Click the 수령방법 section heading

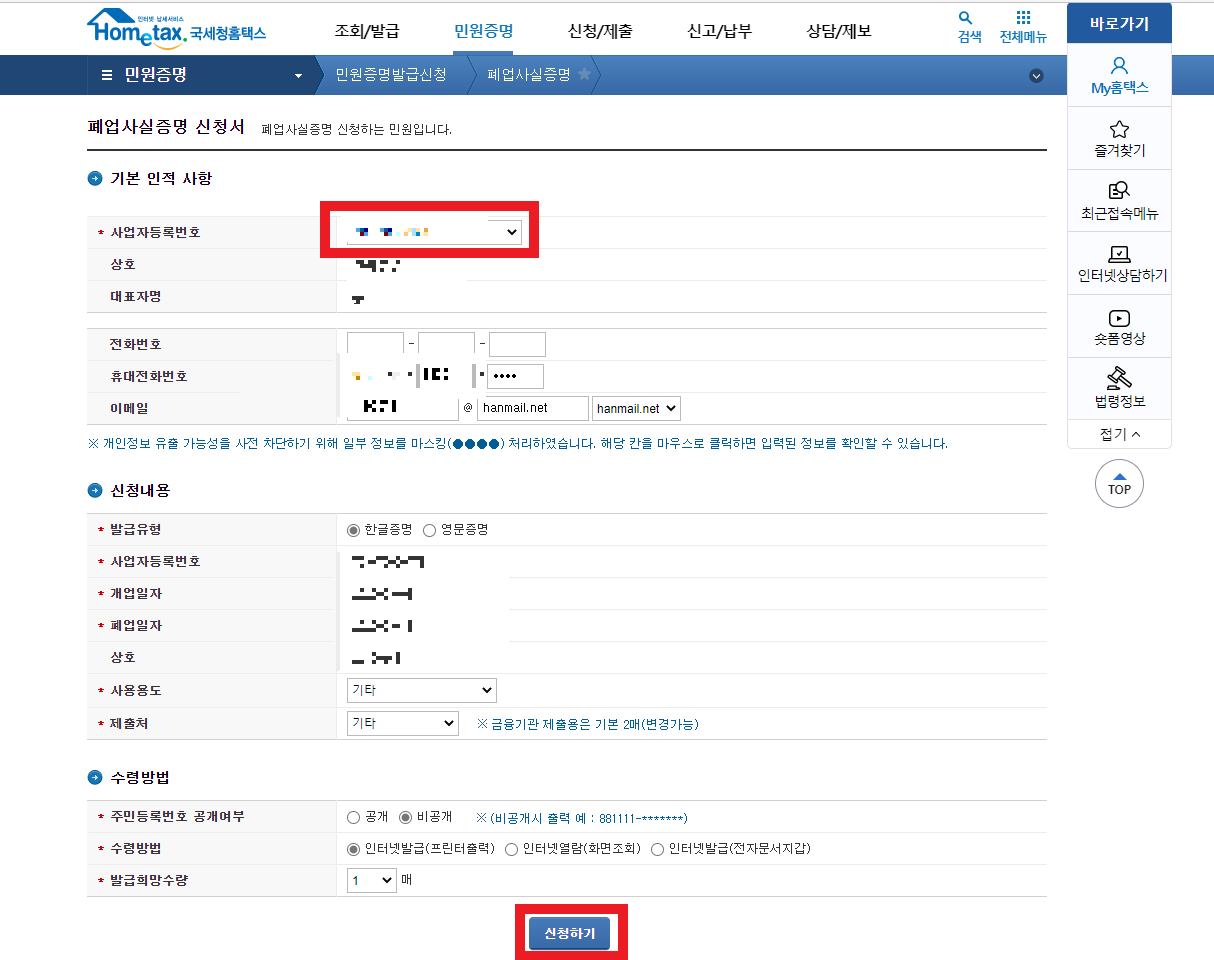pos(140,778)
